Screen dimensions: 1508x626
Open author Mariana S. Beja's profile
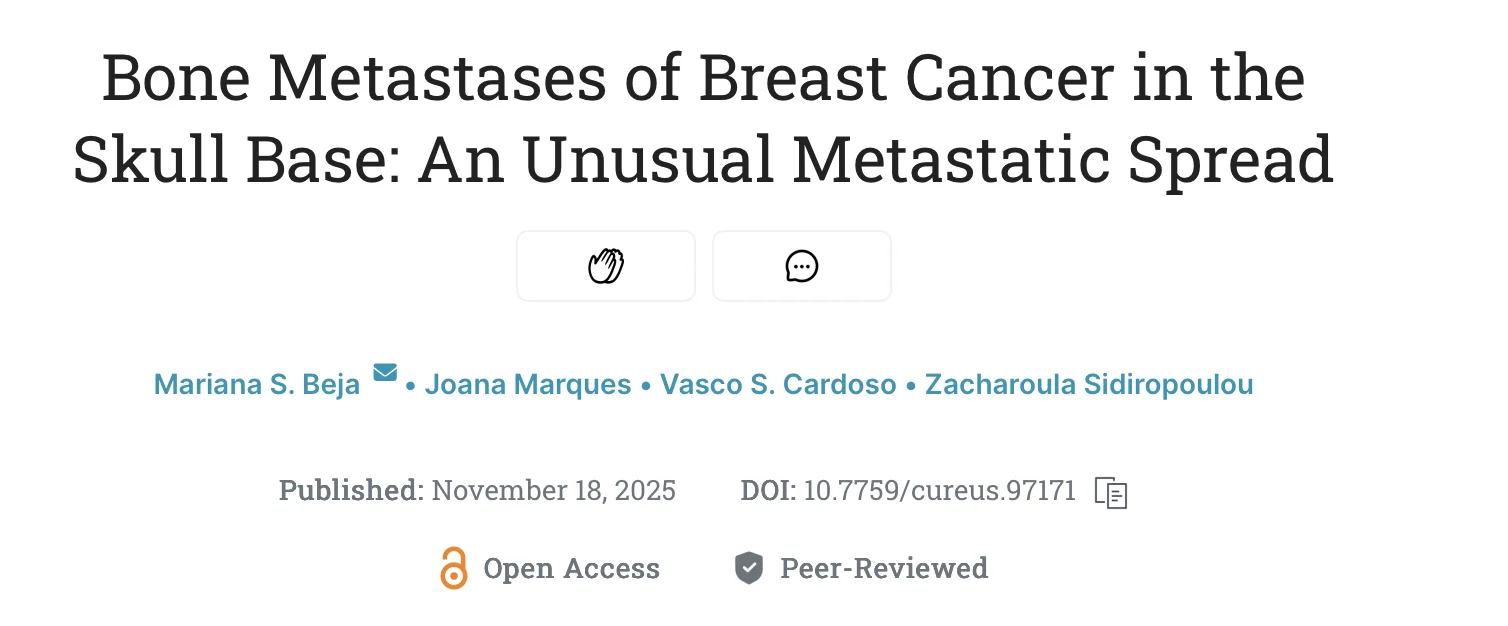click(257, 385)
